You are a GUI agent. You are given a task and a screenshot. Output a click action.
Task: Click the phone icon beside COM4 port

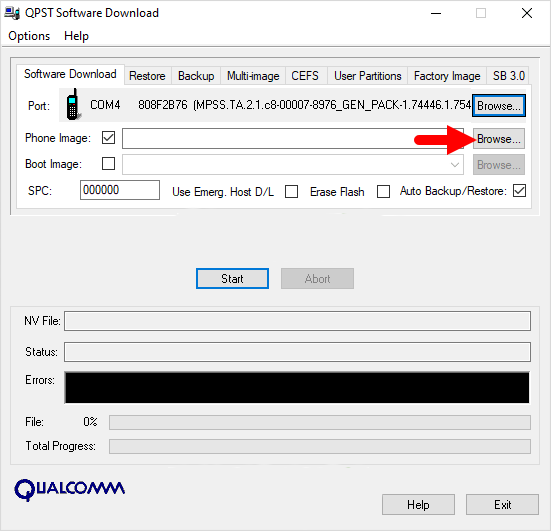pyautogui.click(x=73, y=104)
